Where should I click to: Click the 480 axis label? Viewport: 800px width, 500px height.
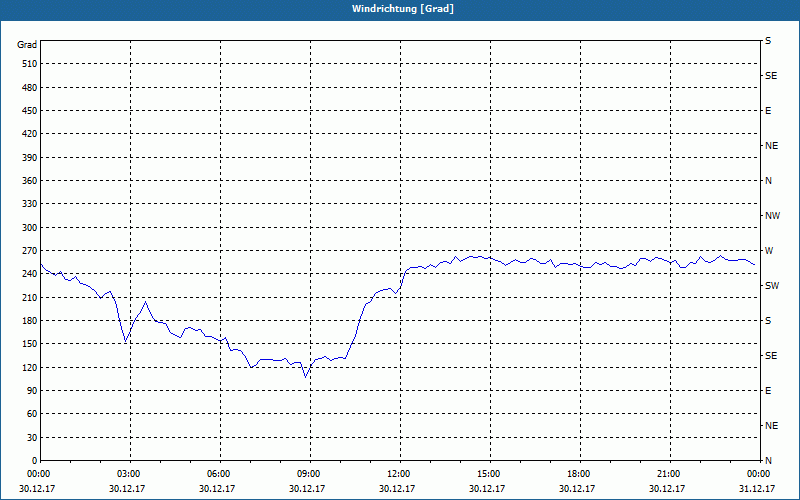tap(29, 88)
